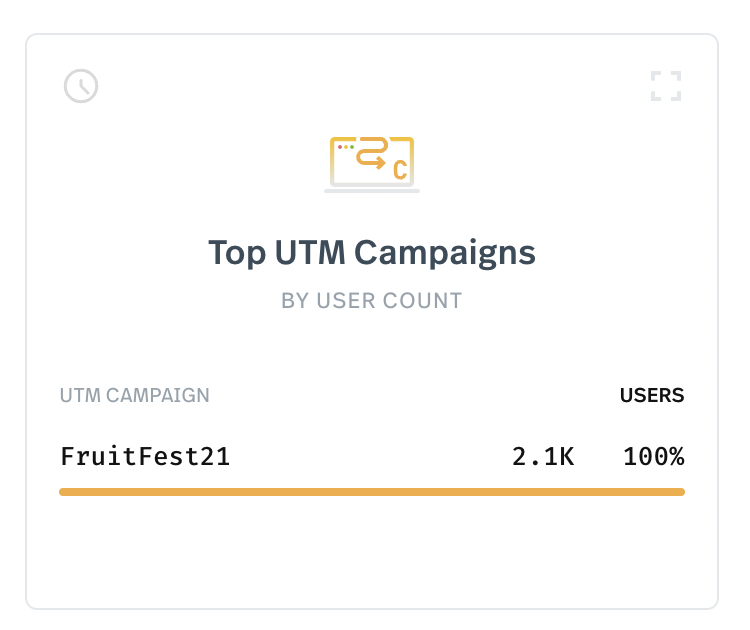Select the FruitFest21 campaign row

(x=372, y=456)
